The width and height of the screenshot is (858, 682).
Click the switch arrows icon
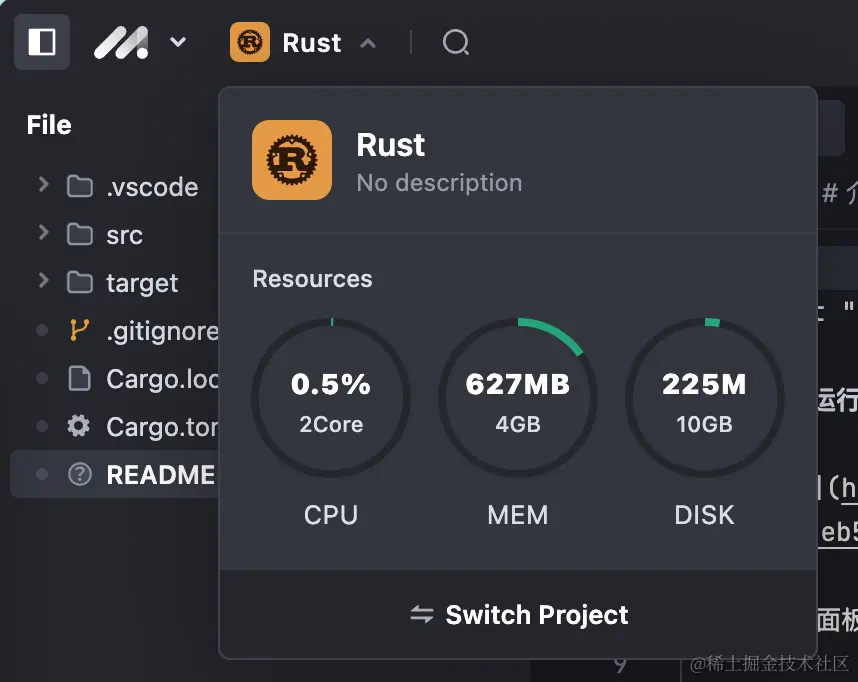point(422,615)
